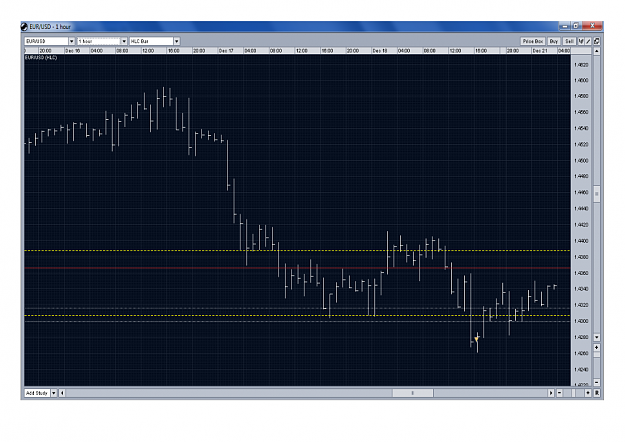Click the yellow arrow marker on the chart
The height and width of the screenshot is (442, 625).
[x=476, y=339]
